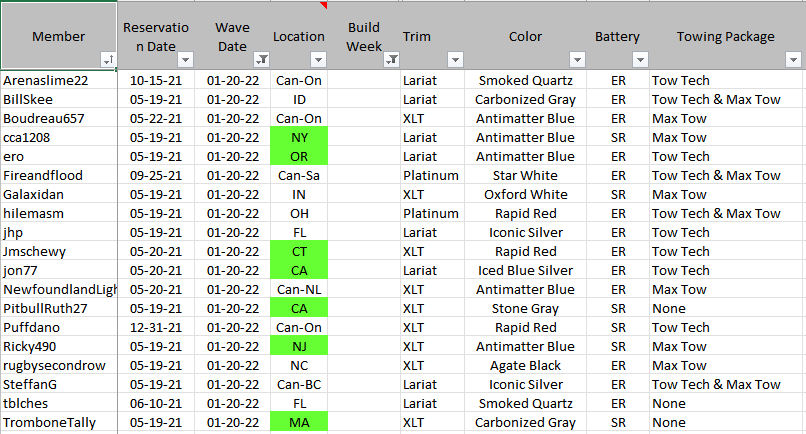Open the Battery column filter dropdown
This screenshot has width=806, height=434.
click(640, 60)
